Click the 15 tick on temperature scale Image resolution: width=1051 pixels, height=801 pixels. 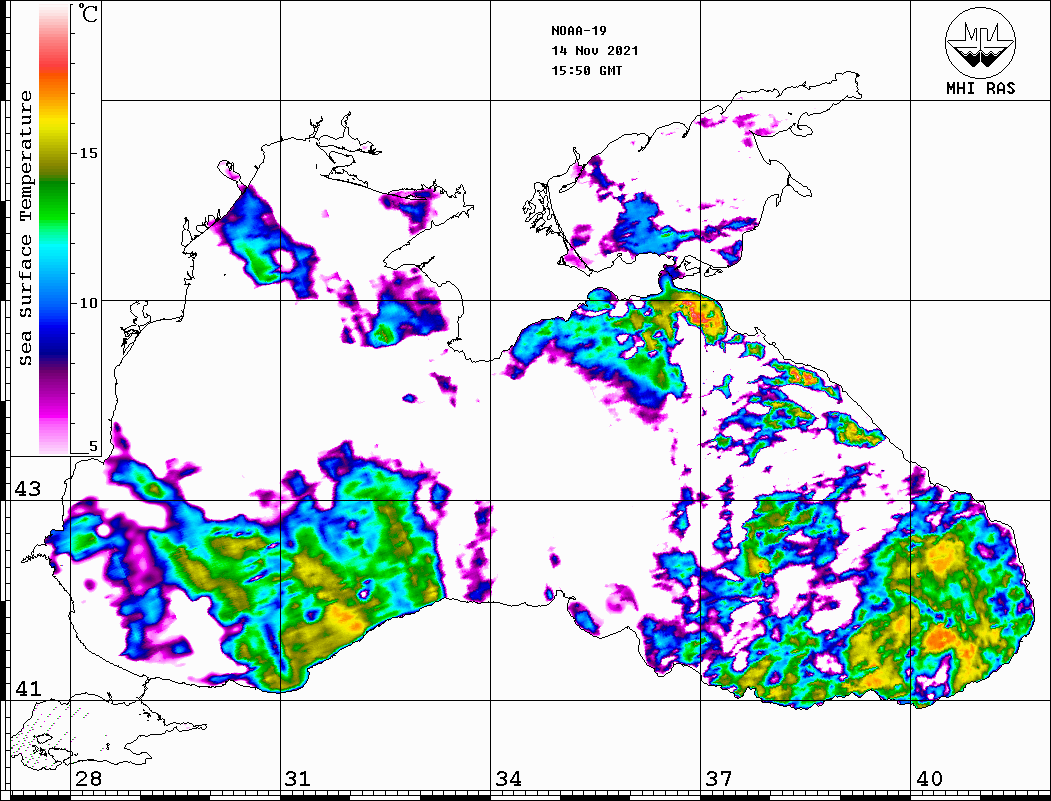tap(88, 153)
